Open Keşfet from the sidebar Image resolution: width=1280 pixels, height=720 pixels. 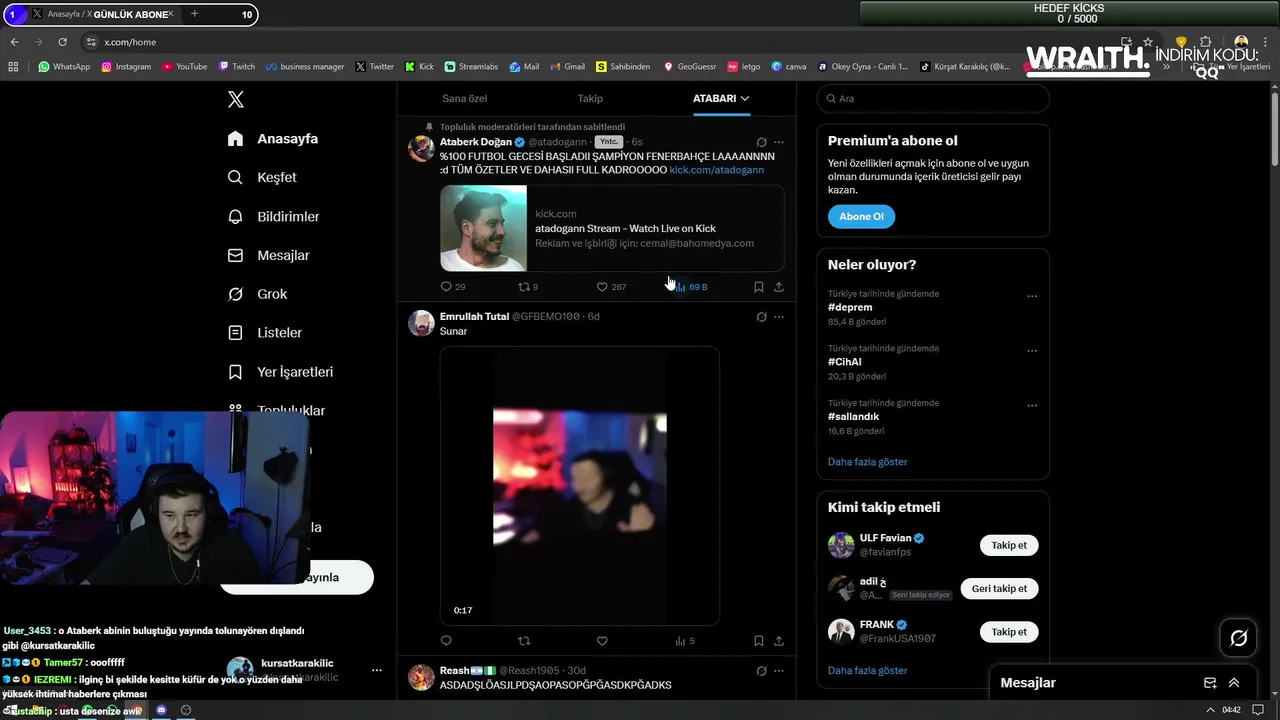coord(262,177)
